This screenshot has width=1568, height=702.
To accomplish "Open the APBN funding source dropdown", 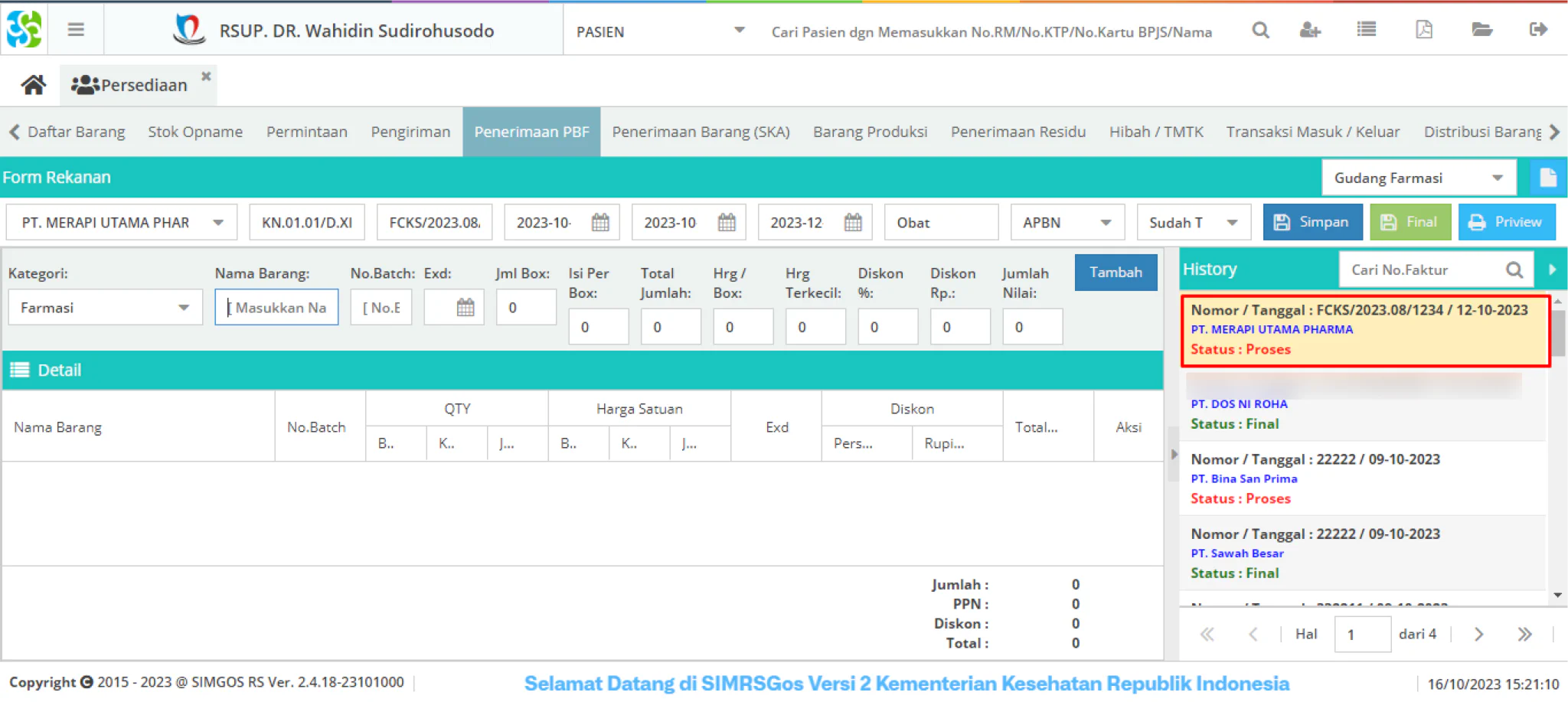I will (x=1106, y=223).
